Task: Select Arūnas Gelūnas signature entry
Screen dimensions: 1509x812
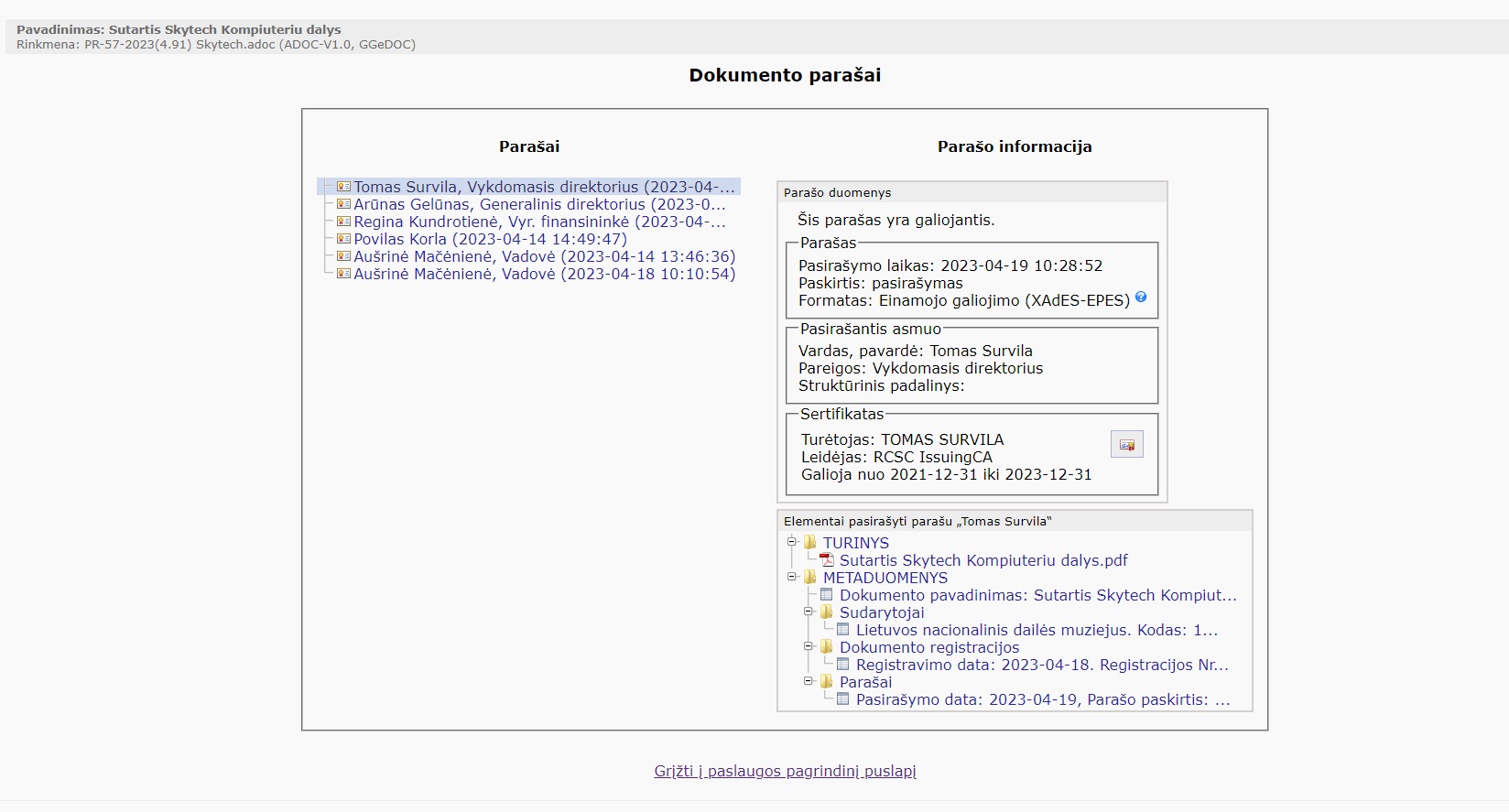Action: 539,204
